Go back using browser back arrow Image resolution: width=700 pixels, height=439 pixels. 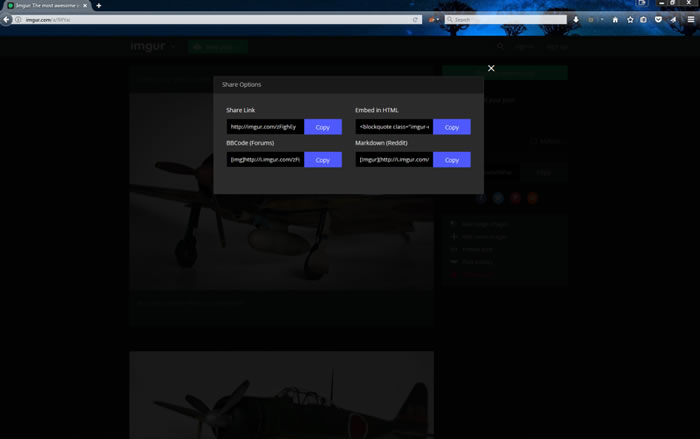click(6, 20)
